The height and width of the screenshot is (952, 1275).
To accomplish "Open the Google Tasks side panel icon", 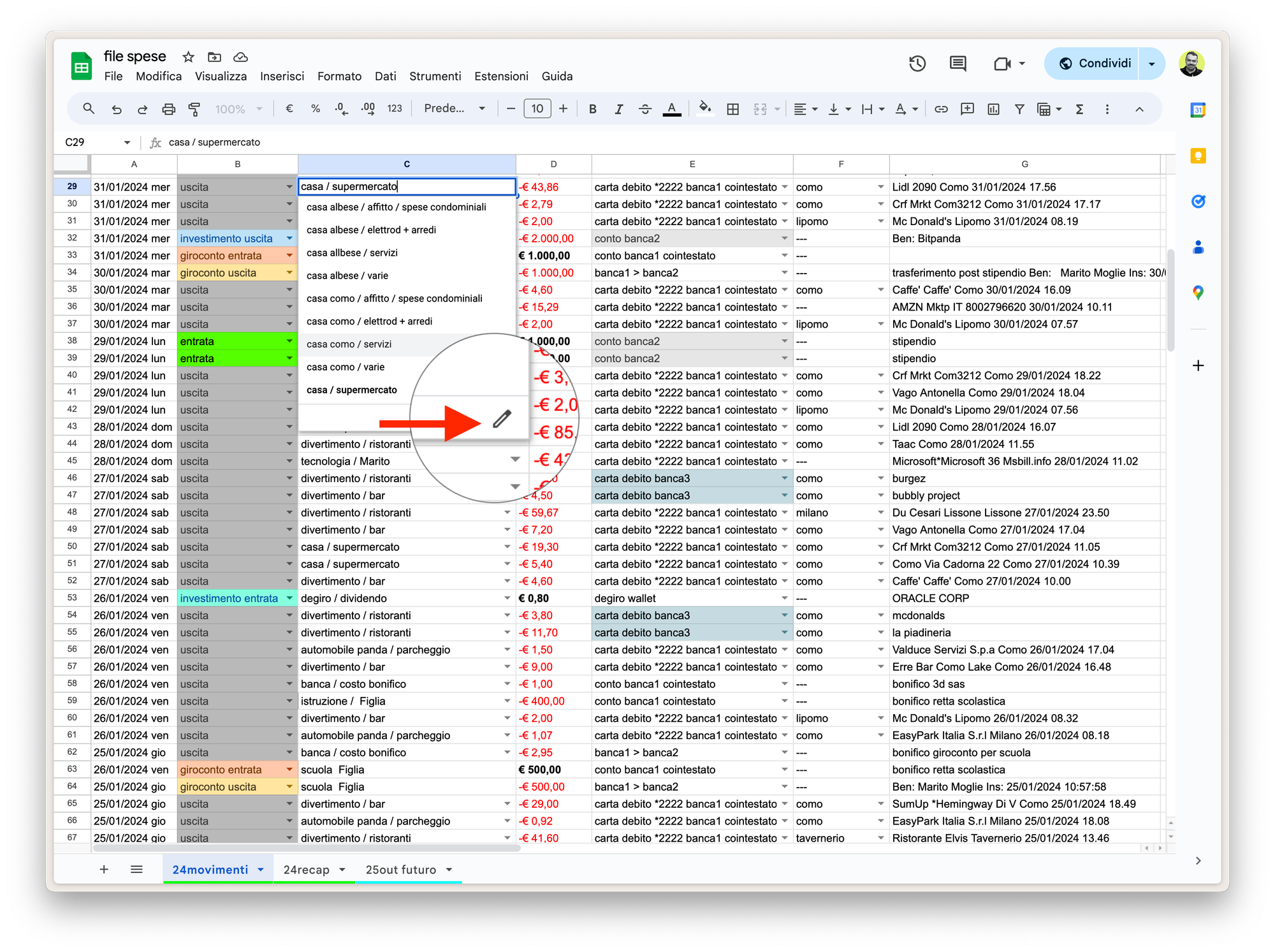I will [x=1198, y=201].
